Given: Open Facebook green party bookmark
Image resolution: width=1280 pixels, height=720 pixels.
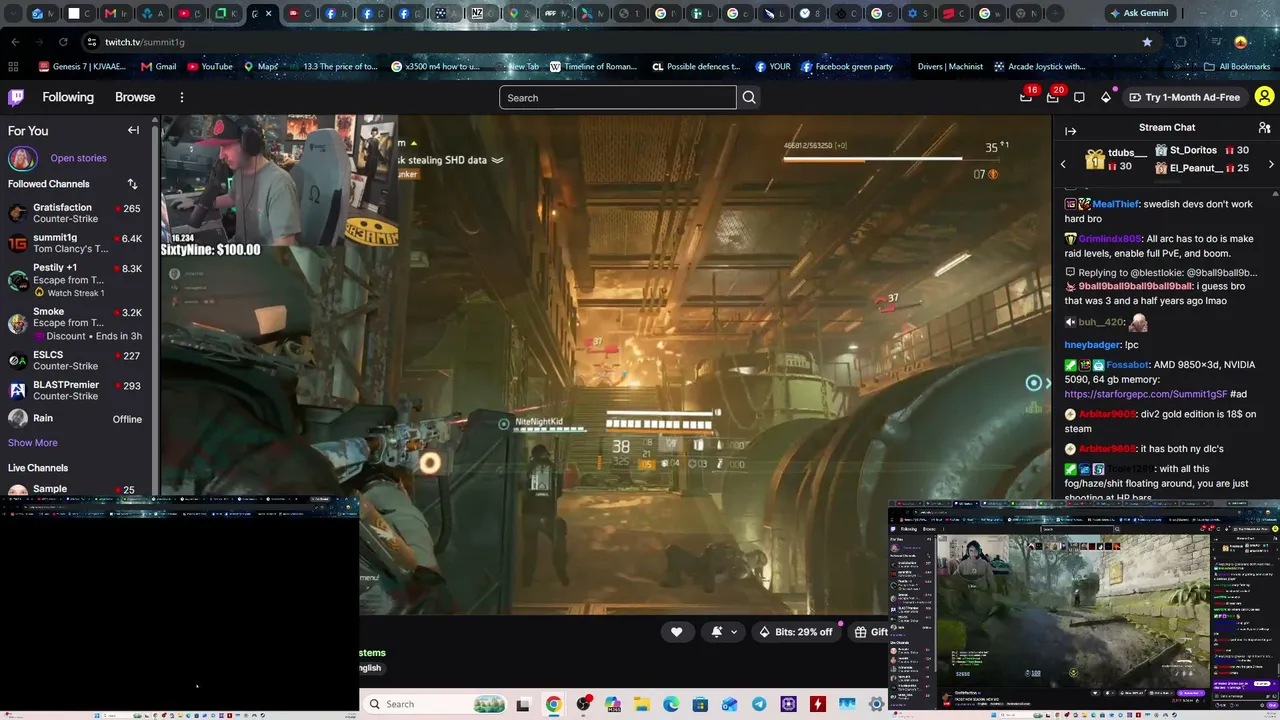Looking at the screenshot, I should tap(847, 67).
